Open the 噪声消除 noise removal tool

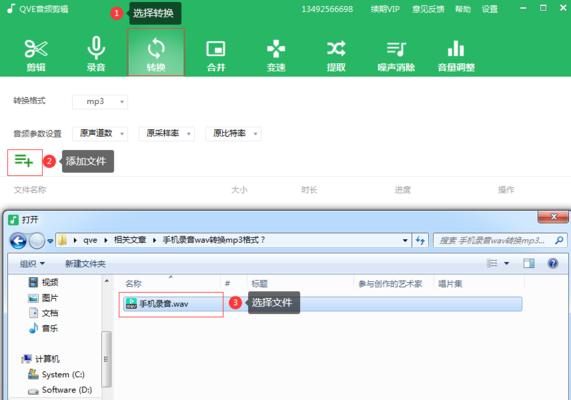(396, 55)
